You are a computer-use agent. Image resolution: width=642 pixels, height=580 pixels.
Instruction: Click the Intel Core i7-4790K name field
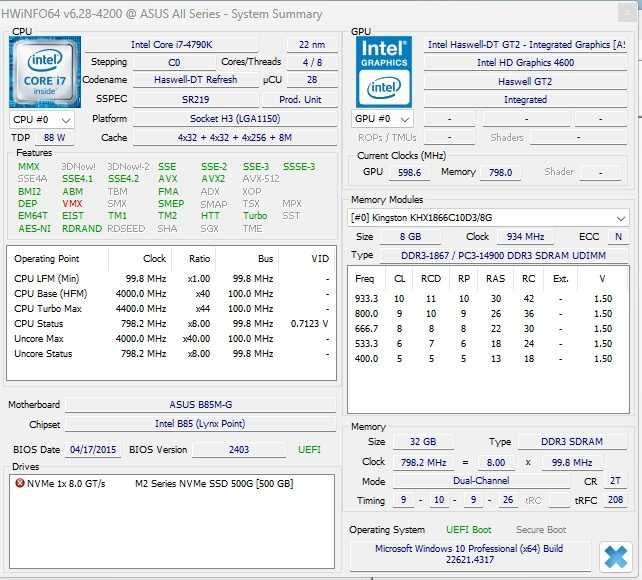pos(171,45)
